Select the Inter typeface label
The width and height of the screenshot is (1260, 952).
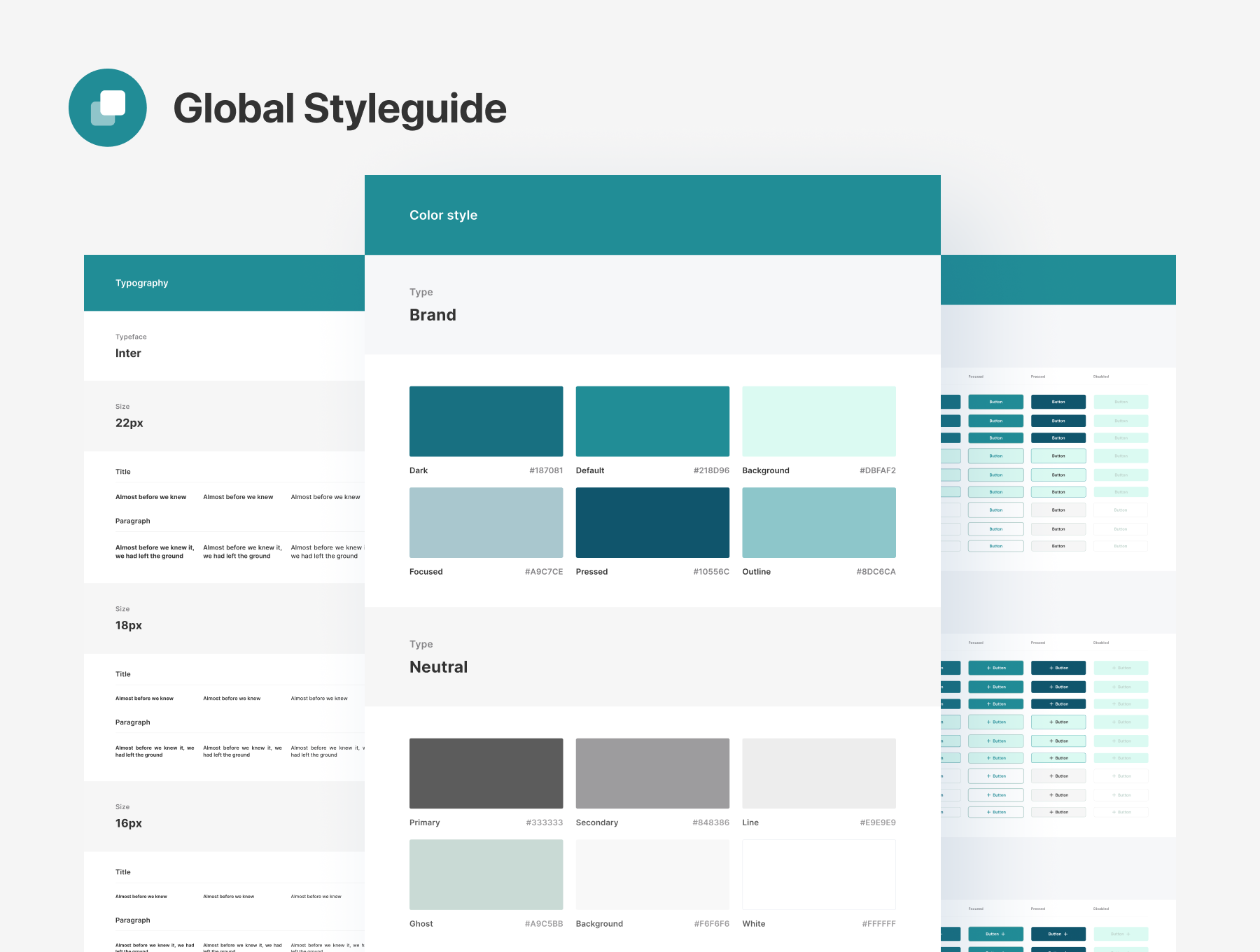click(128, 353)
